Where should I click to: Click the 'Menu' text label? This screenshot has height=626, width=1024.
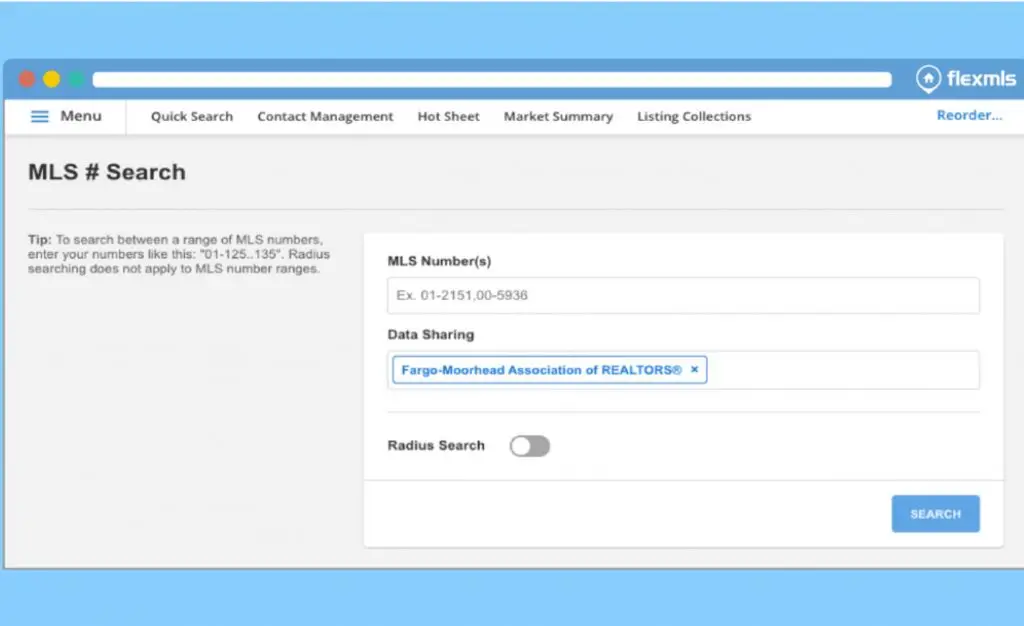81,116
